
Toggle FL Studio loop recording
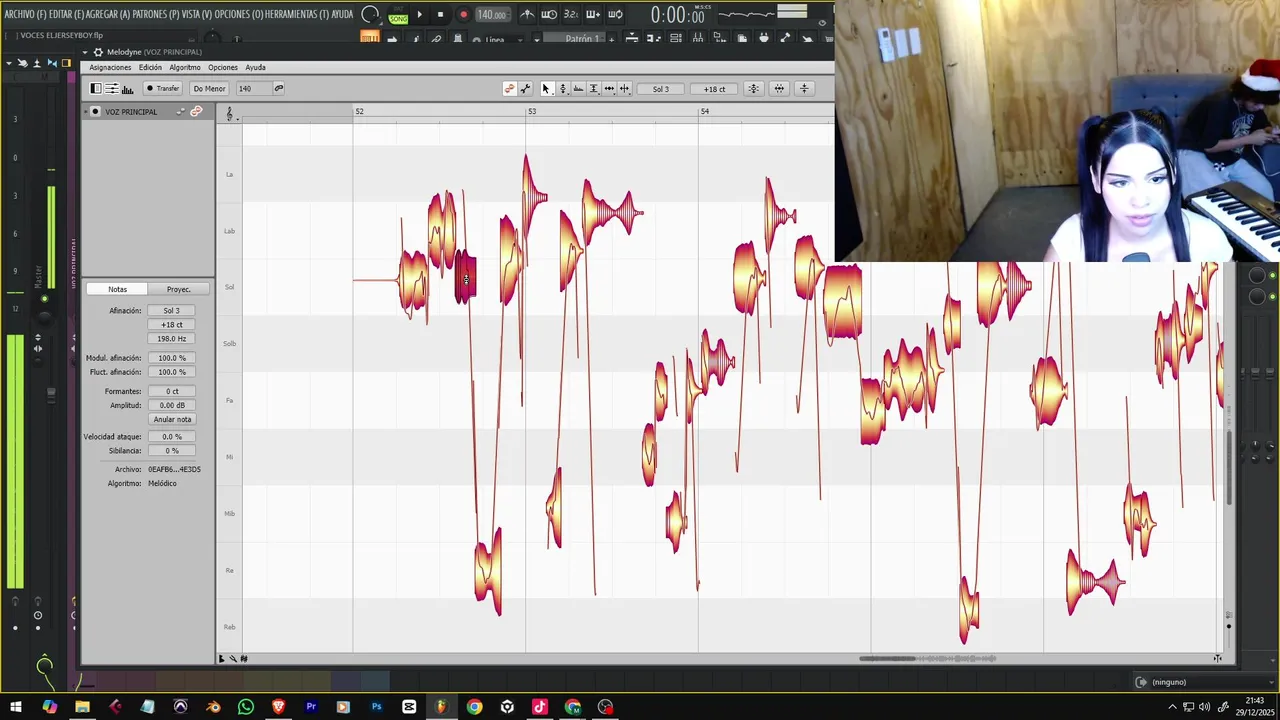[616, 14]
